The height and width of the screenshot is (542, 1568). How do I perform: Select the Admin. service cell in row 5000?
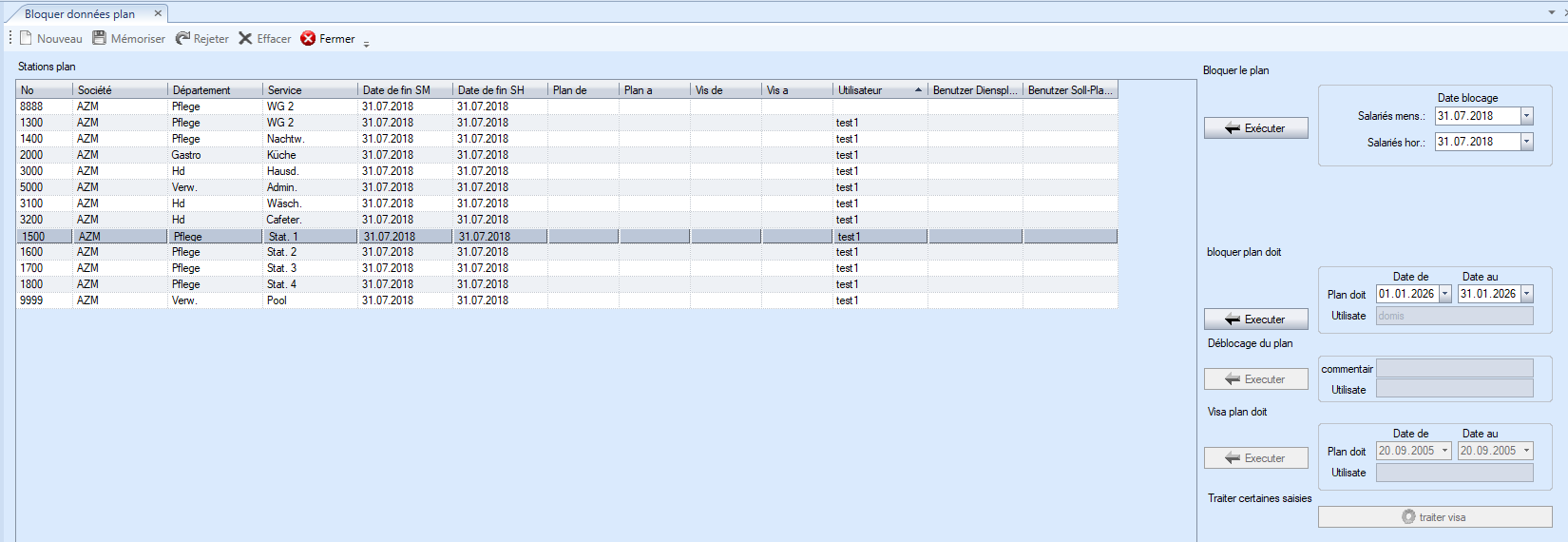point(311,187)
